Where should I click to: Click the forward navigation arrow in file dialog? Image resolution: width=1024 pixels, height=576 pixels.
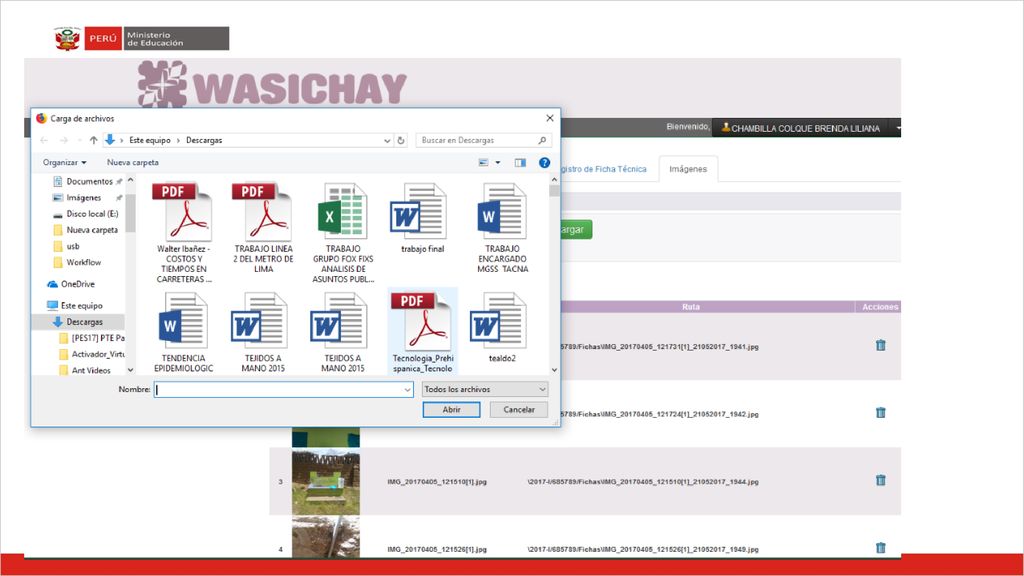click(x=63, y=140)
